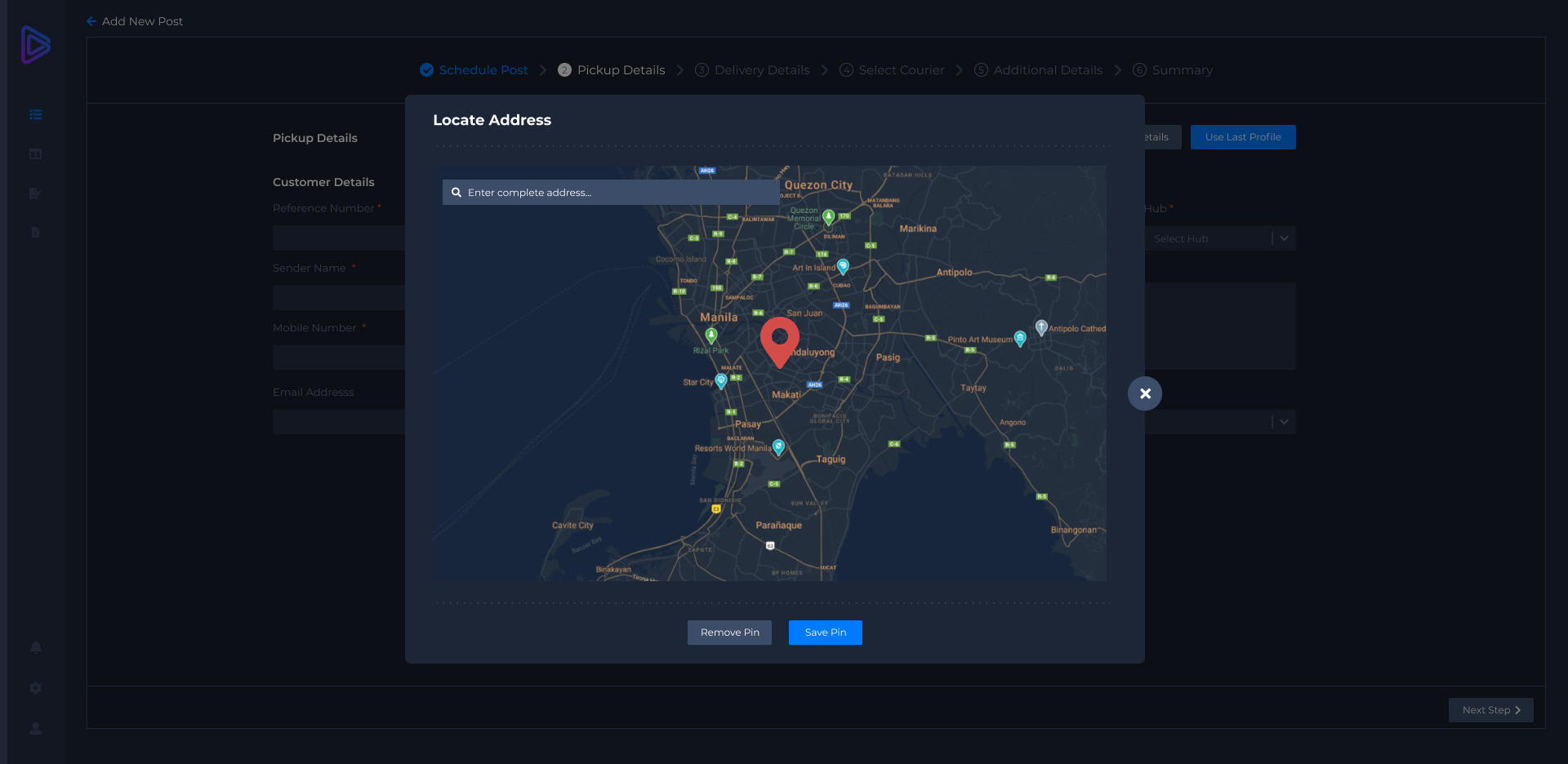Click the red location pin on map
Viewport: 1568px width, 764px height.
780,342
